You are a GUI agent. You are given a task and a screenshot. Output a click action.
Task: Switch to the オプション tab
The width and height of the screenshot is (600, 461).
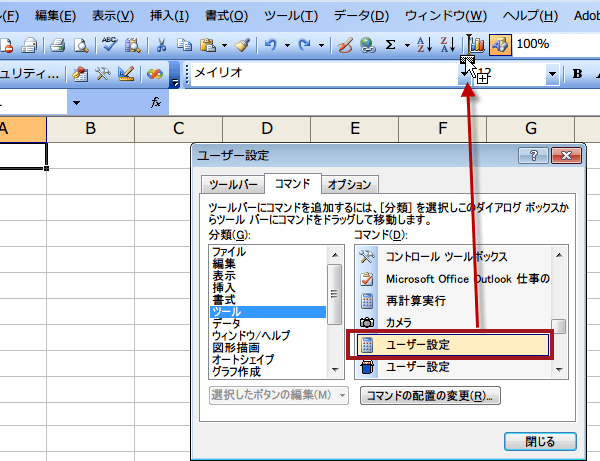(349, 184)
